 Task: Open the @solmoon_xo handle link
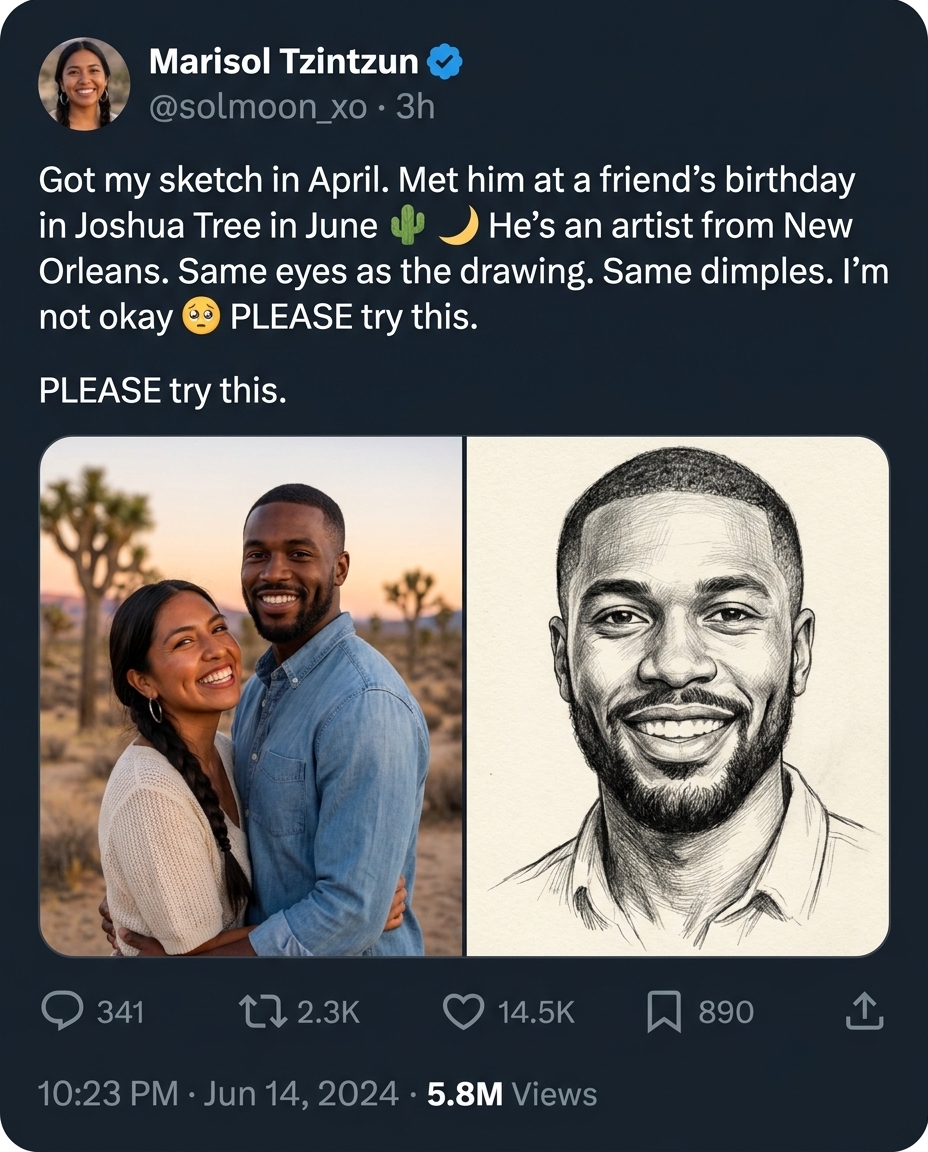(258, 107)
